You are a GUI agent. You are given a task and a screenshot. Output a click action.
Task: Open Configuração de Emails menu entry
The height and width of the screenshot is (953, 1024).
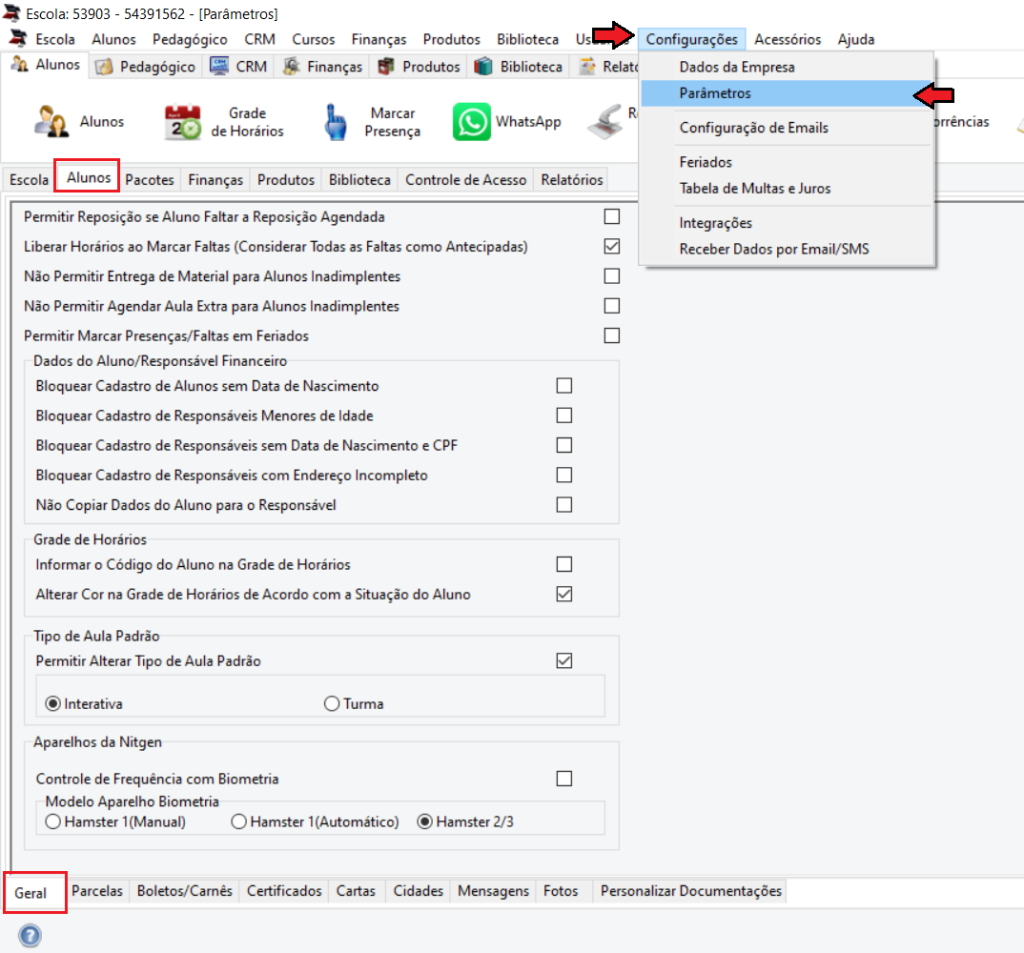click(786, 127)
